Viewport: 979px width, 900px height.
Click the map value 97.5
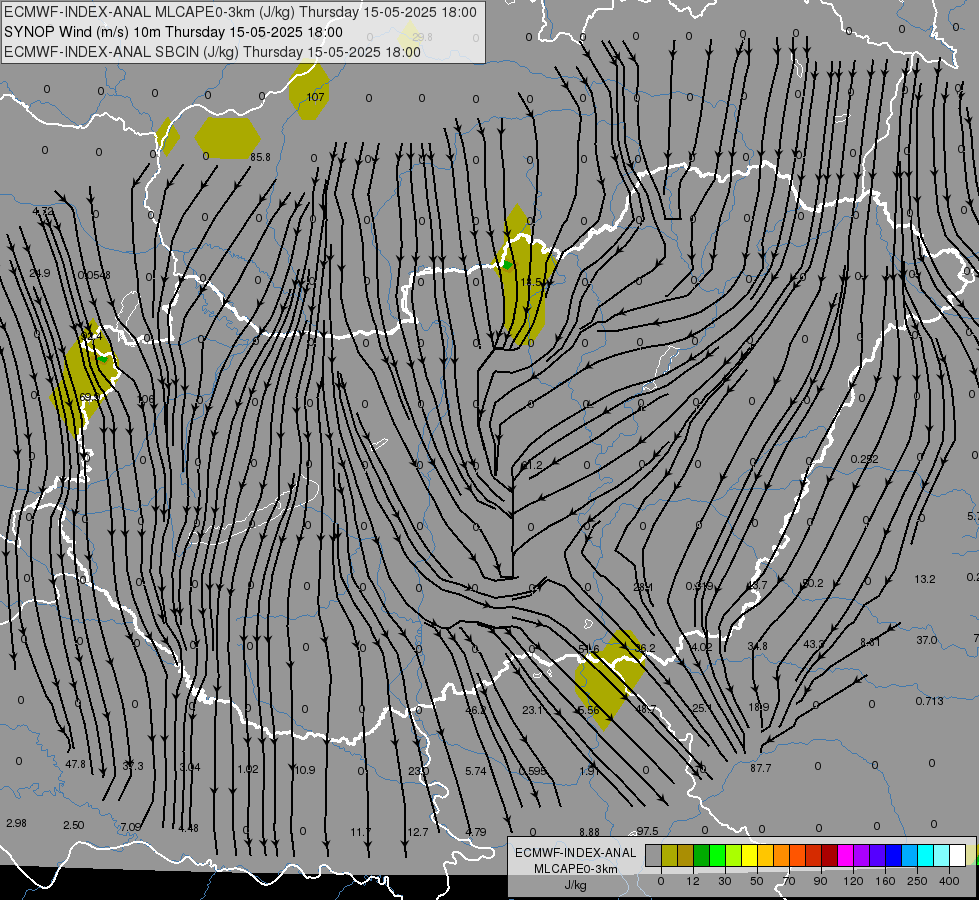[647, 831]
